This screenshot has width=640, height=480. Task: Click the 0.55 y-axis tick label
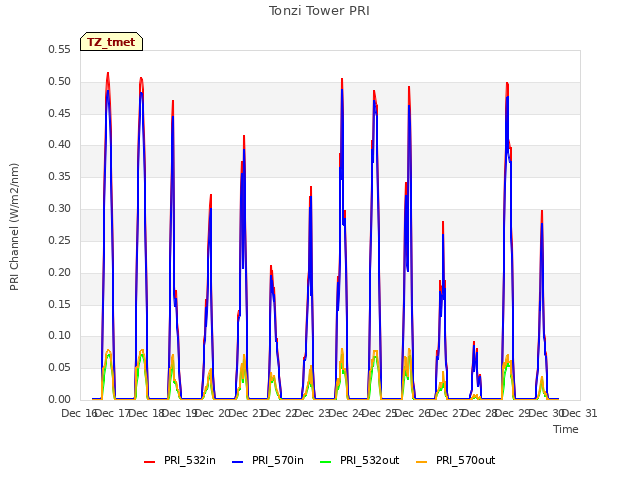click(x=59, y=49)
